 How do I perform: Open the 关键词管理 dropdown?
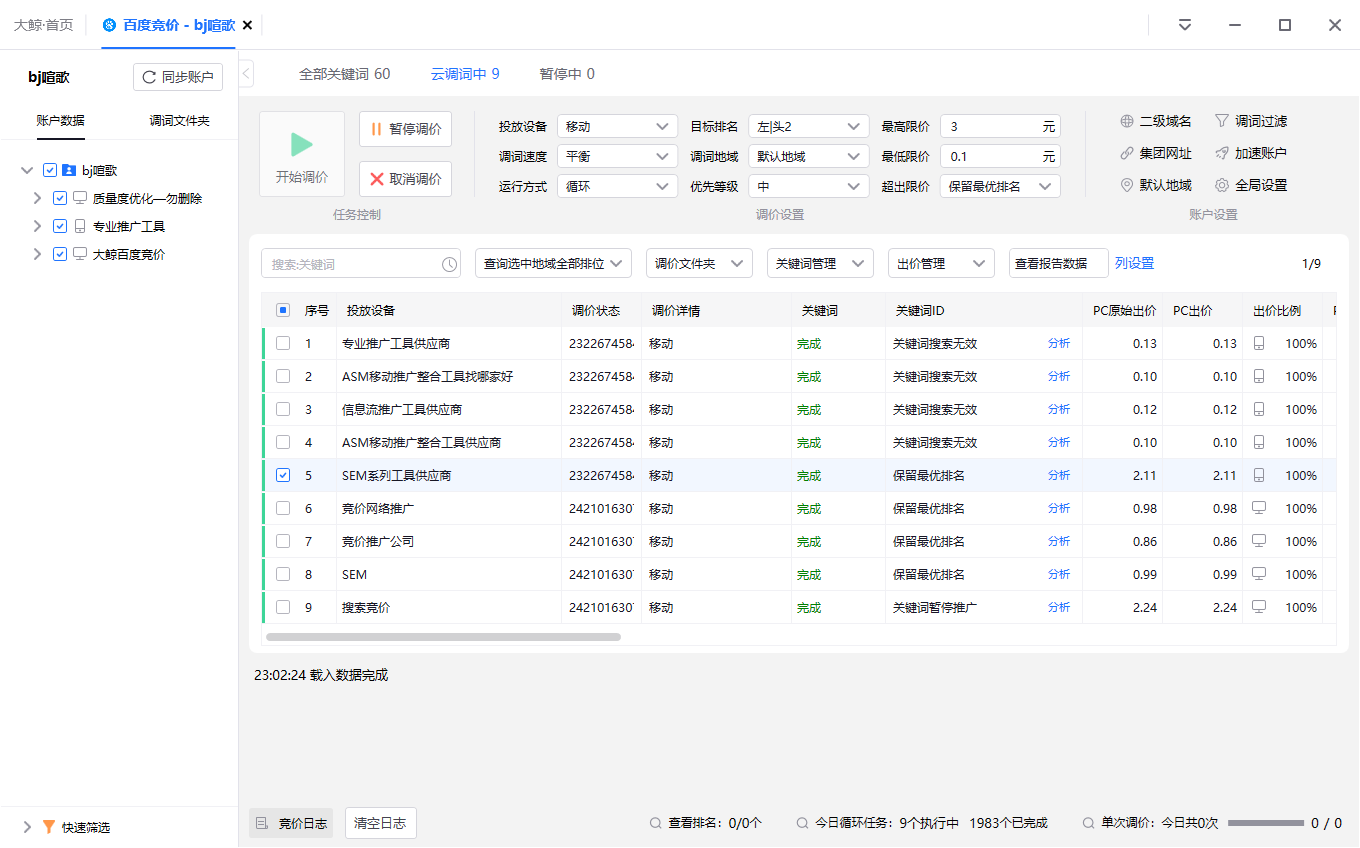point(820,263)
